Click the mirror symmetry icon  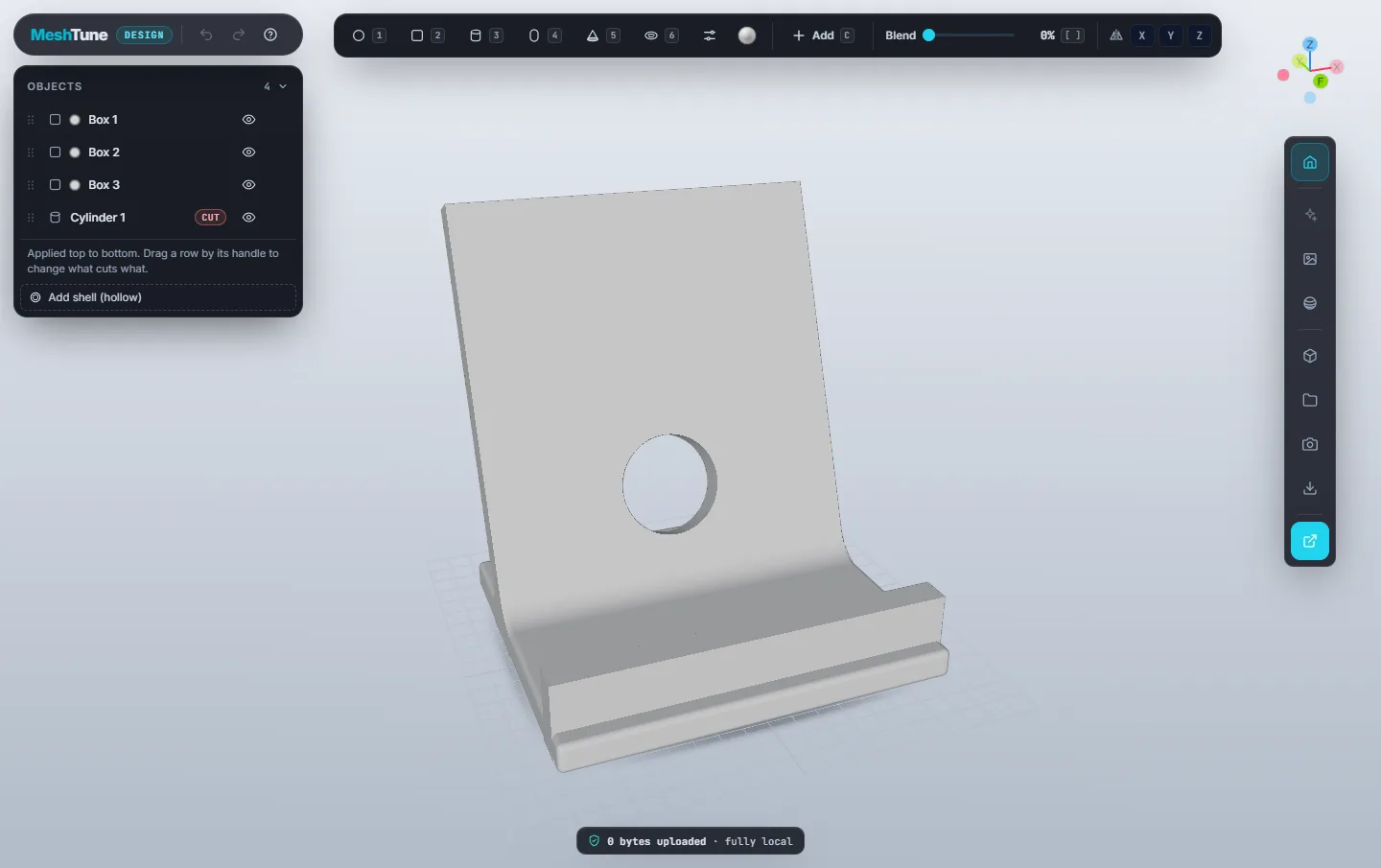point(1116,35)
